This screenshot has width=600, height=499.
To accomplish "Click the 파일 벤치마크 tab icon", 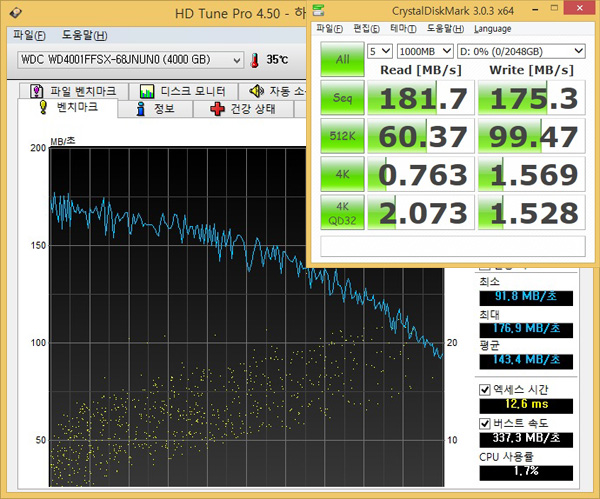I will [36, 91].
